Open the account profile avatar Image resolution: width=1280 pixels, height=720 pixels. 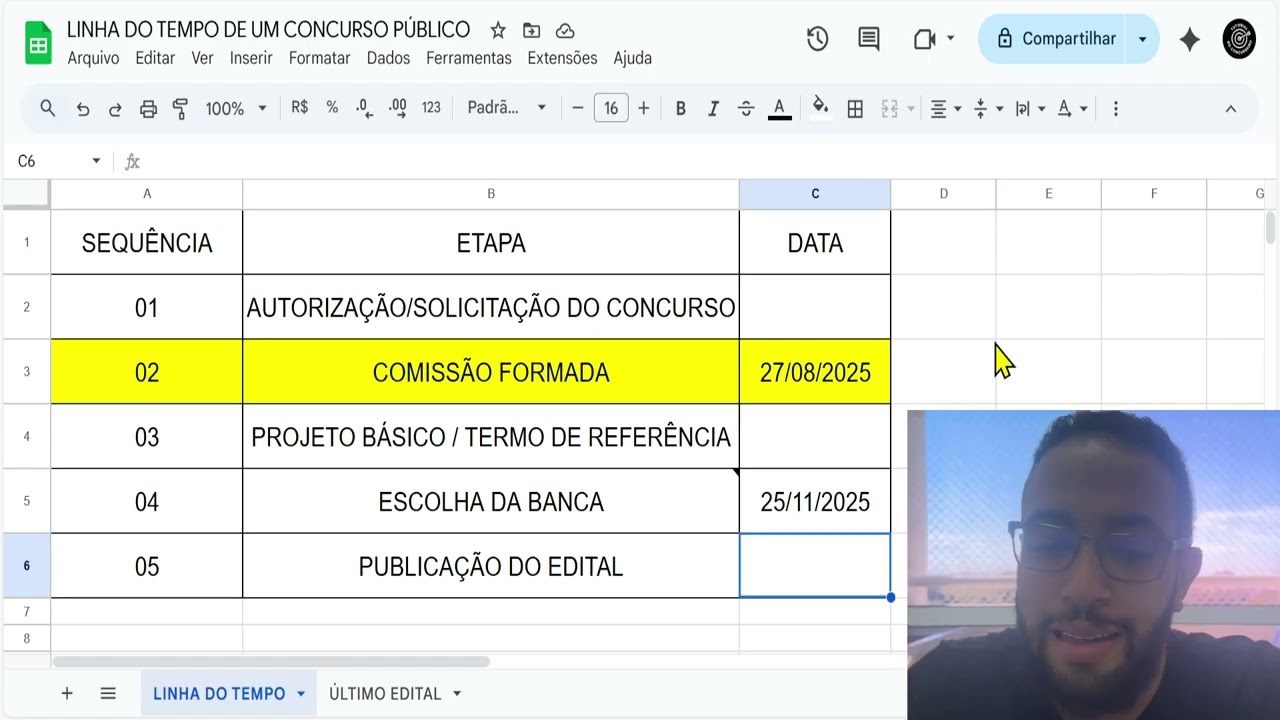pyautogui.click(x=1239, y=39)
